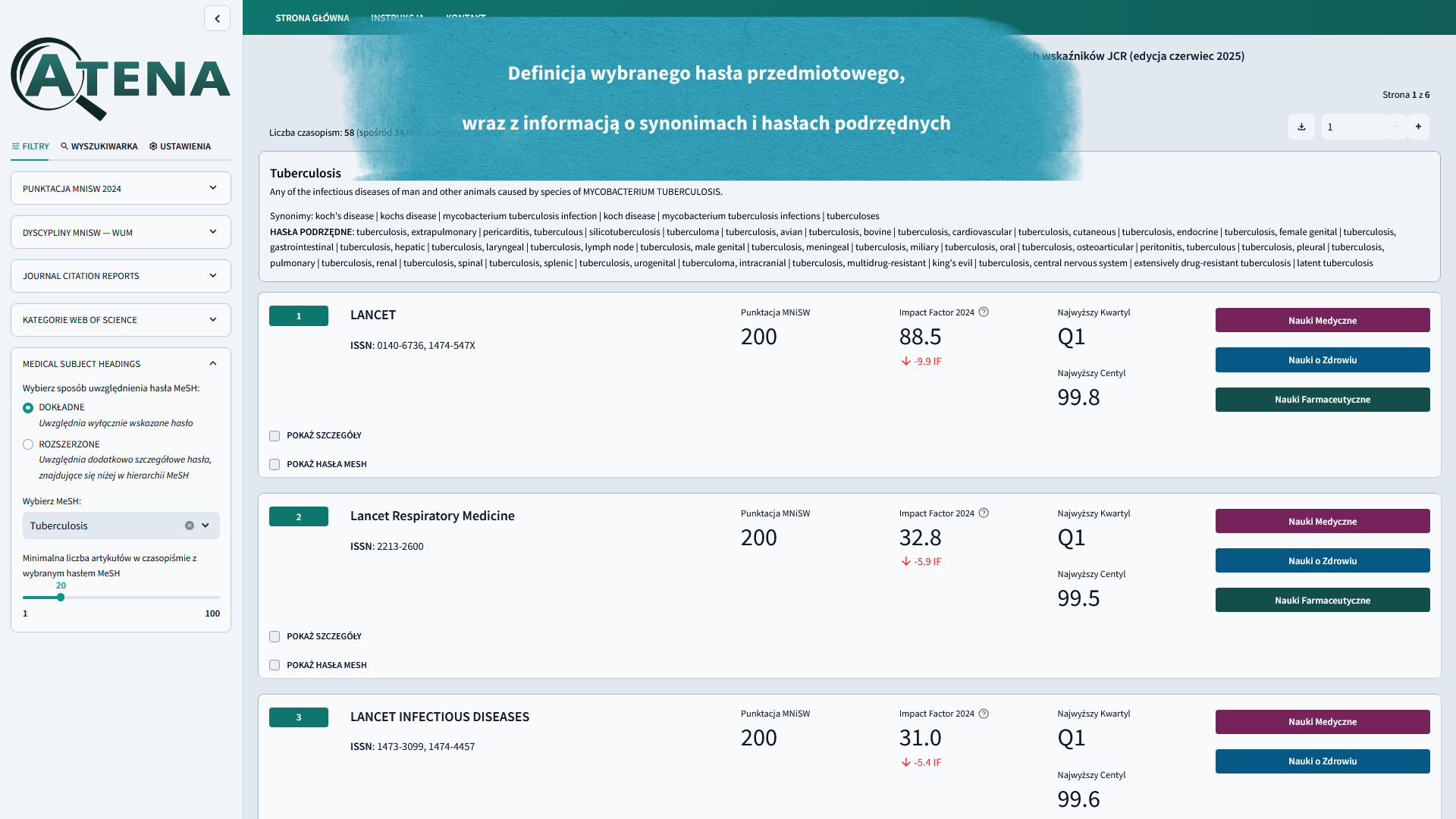Viewport: 1456px width, 819px height.
Task: Select the ROZSZERZONE radio option
Action: coord(28,444)
